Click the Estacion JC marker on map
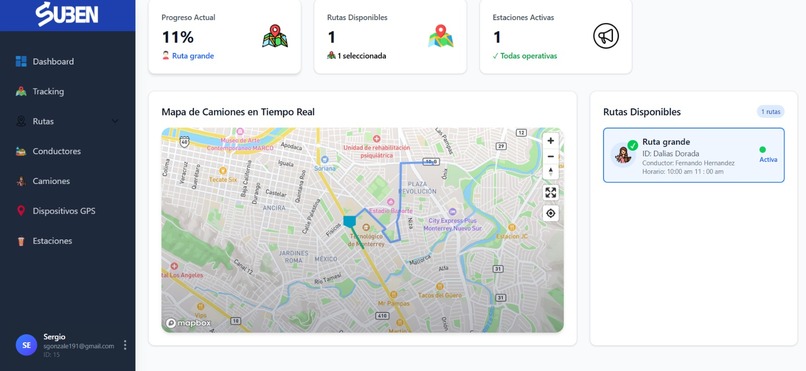 pyautogui.click(x=511, y=227)
